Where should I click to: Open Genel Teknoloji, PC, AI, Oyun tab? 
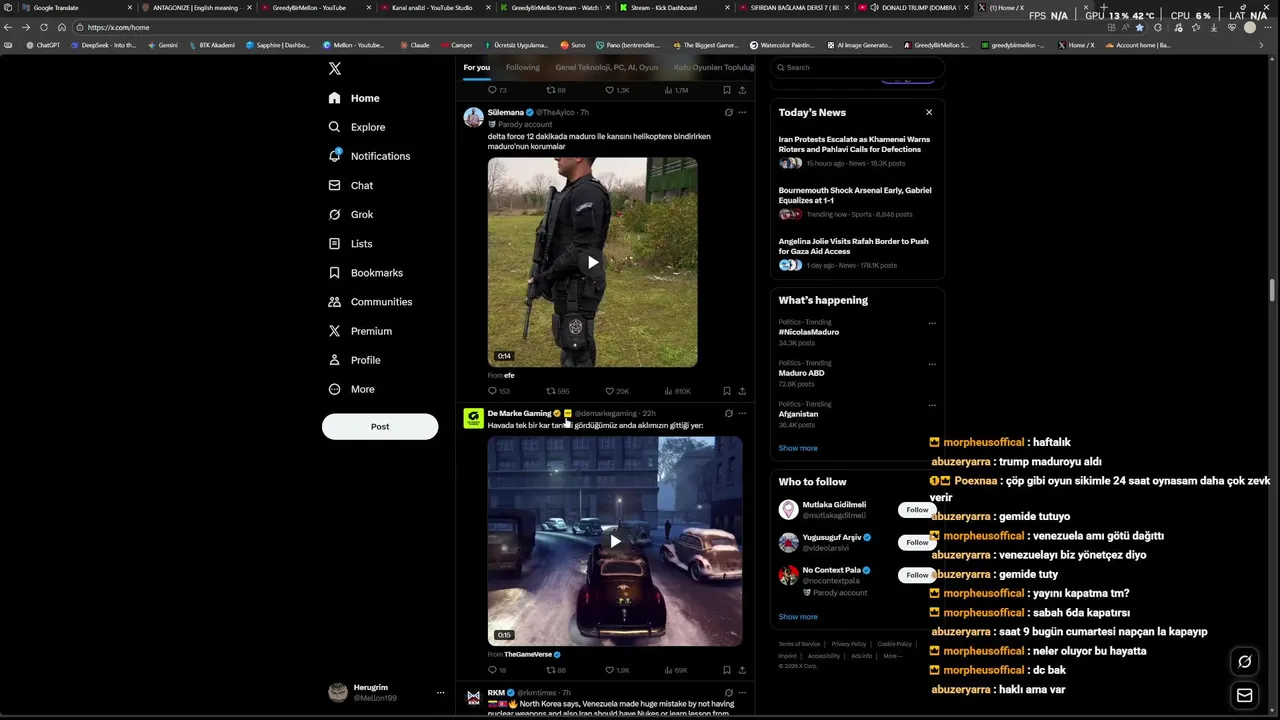606,67
